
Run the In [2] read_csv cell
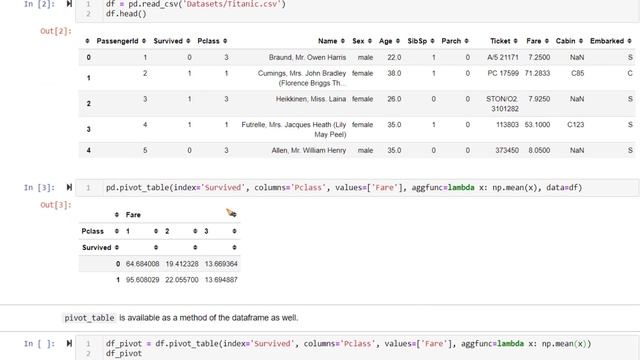pyautogui.click(x=69, y=4)
